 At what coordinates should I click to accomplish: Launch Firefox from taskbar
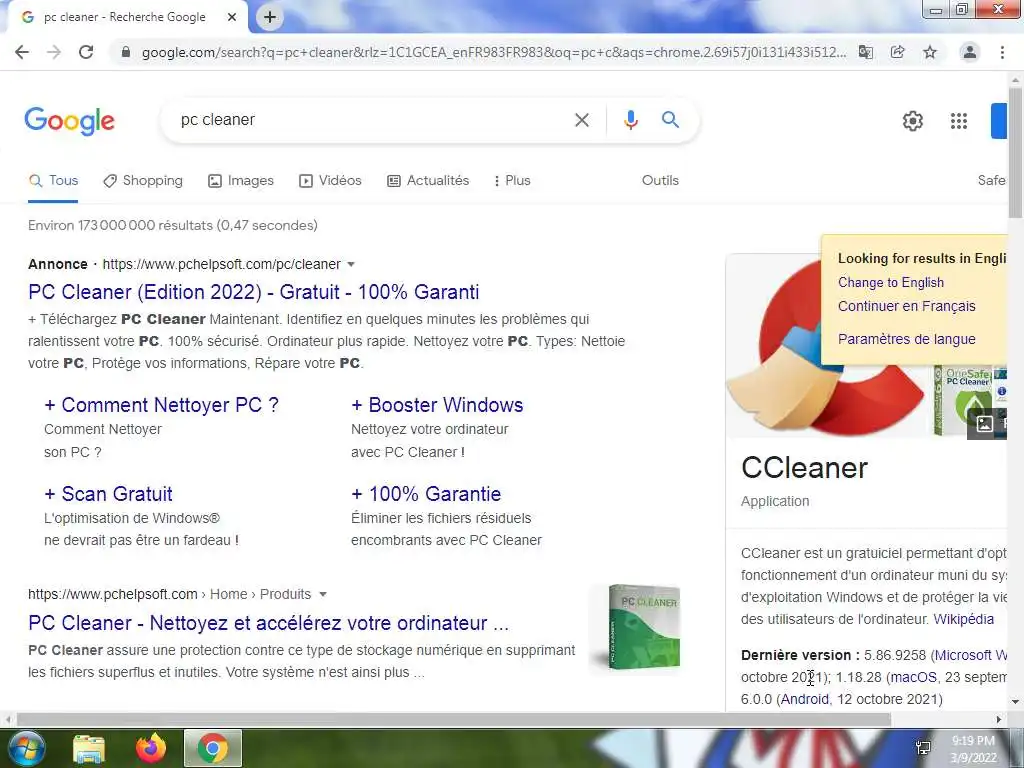point(151,749)
